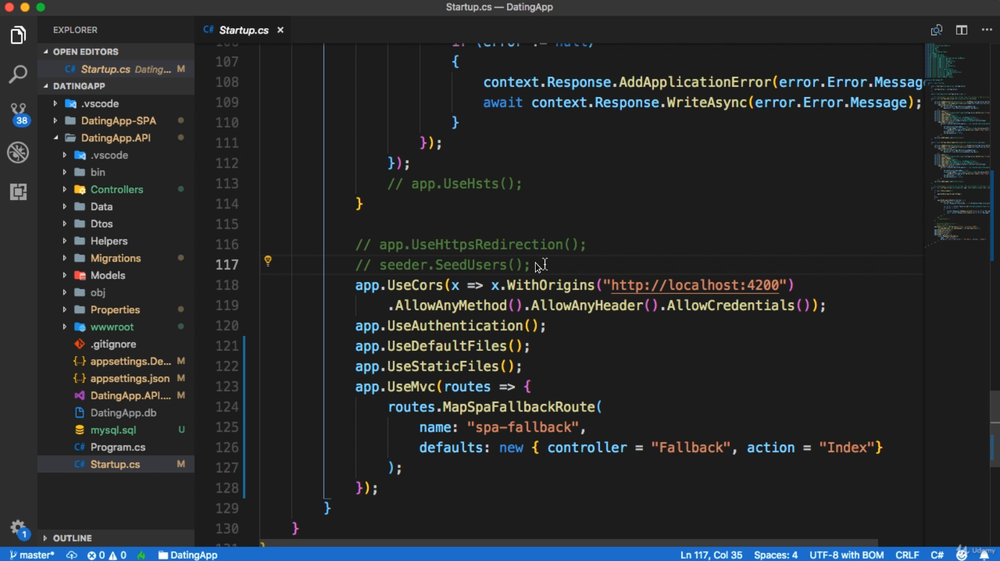The image size is (1000, 561).
Task: Collapse the DatingApp.API folder
Action: tap(115, 138)
